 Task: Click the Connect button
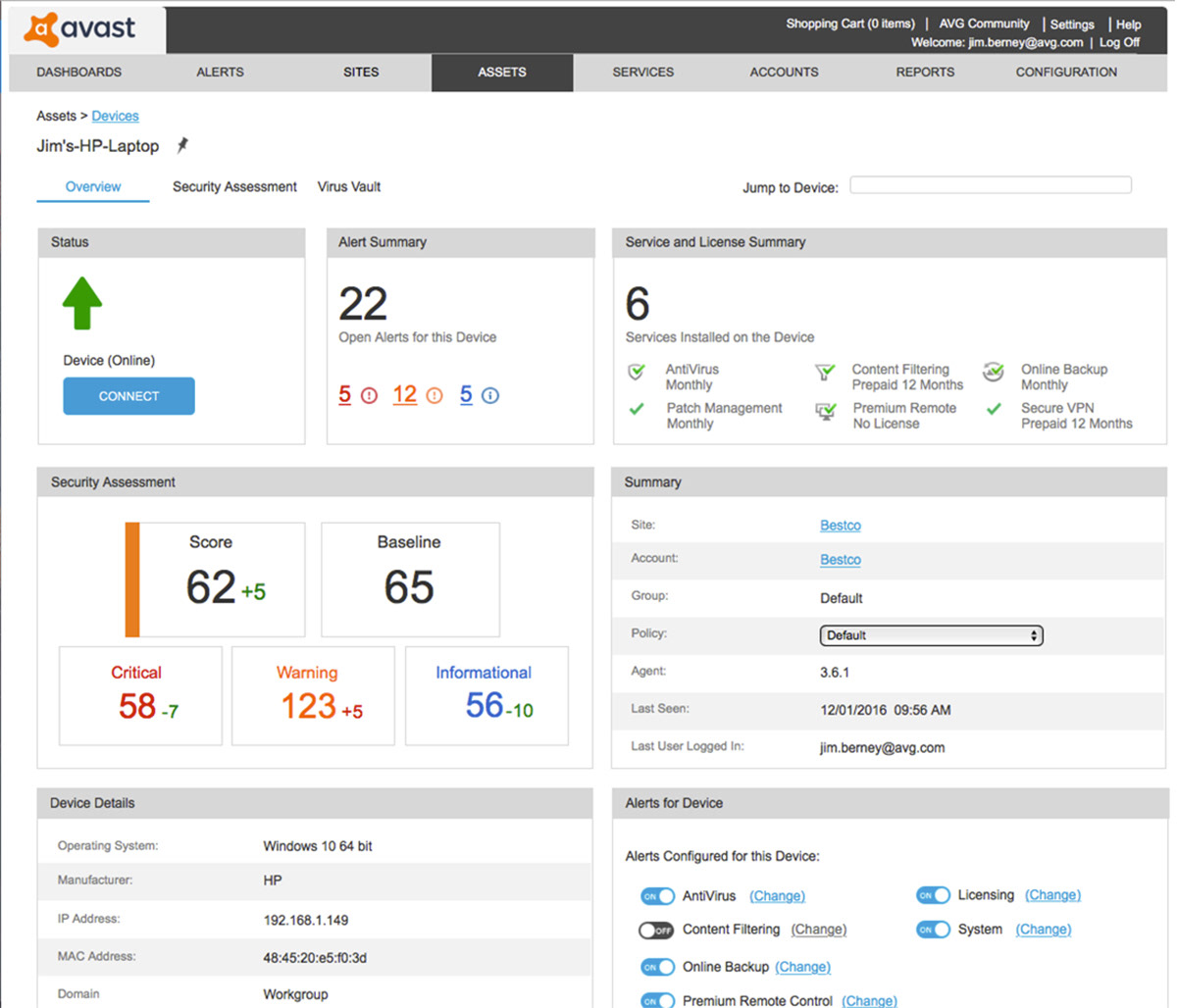click(x=128, y=396)
